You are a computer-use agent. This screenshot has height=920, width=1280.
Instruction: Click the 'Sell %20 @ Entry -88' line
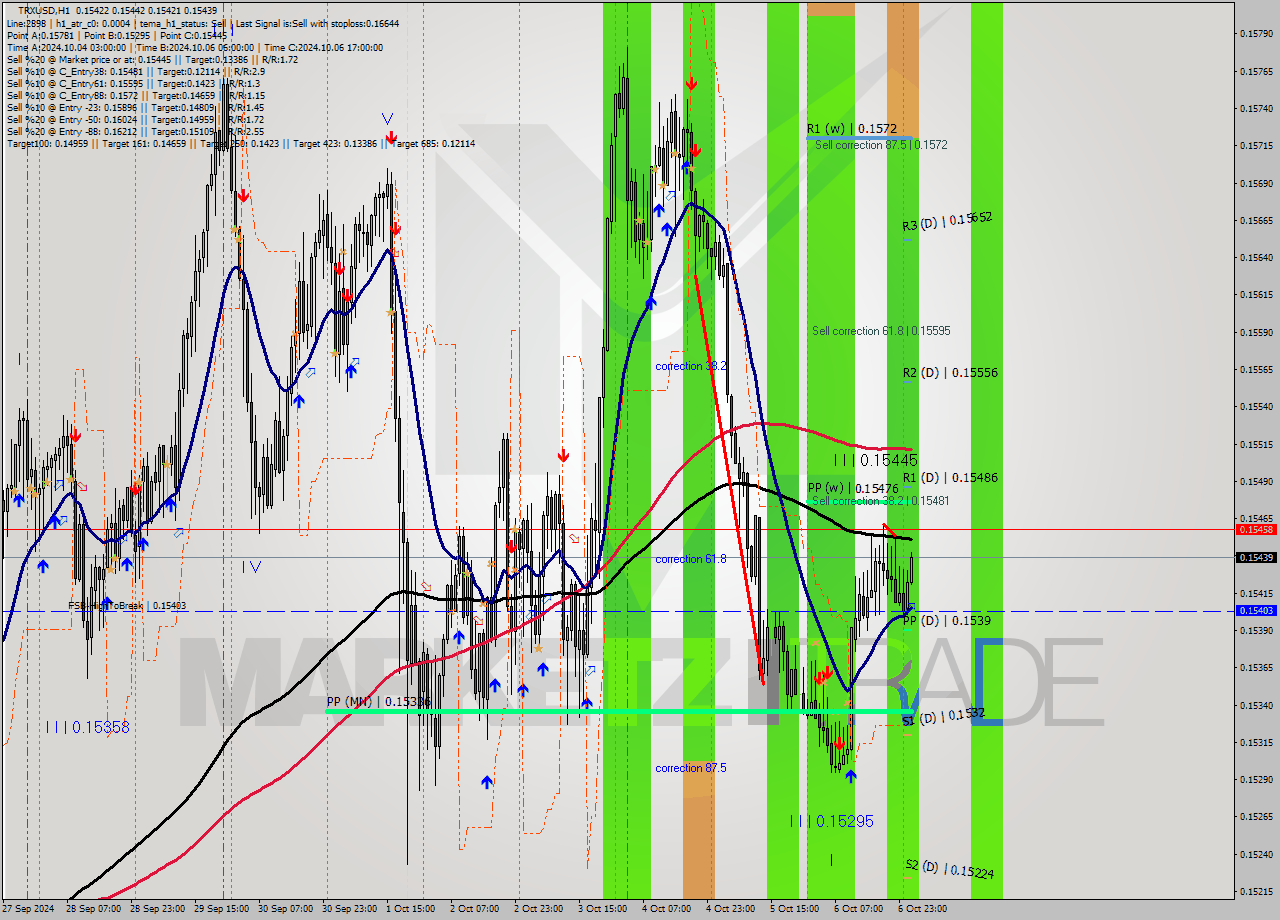pyautogui.click(x=136, y=131)
